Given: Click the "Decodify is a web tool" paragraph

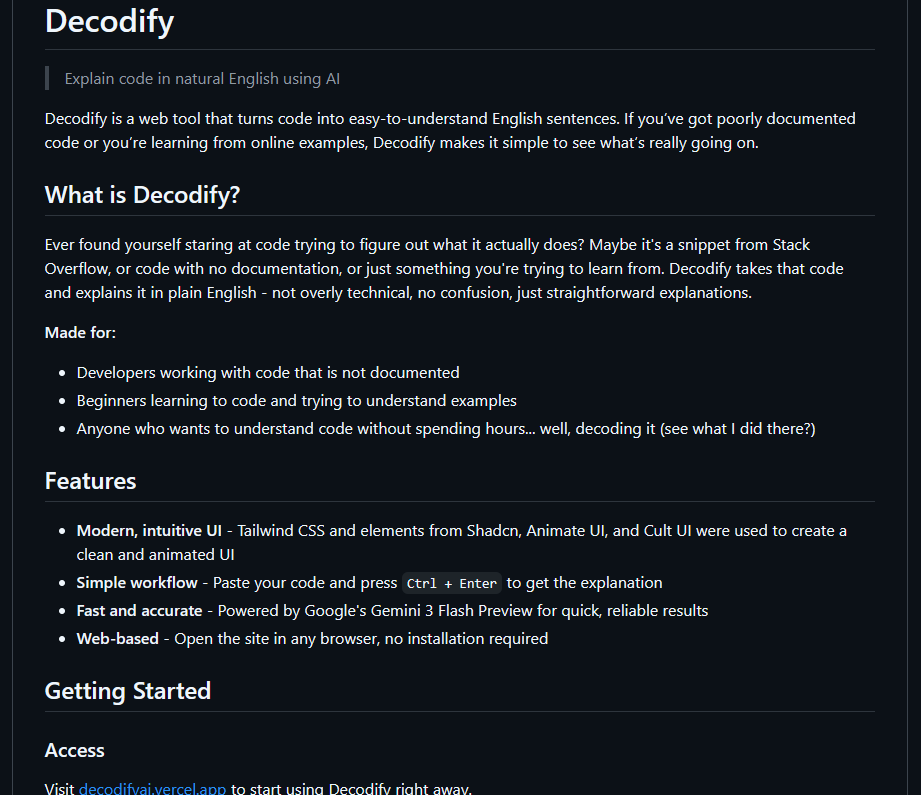Looking at the screenshot, I should coord(450,130).
